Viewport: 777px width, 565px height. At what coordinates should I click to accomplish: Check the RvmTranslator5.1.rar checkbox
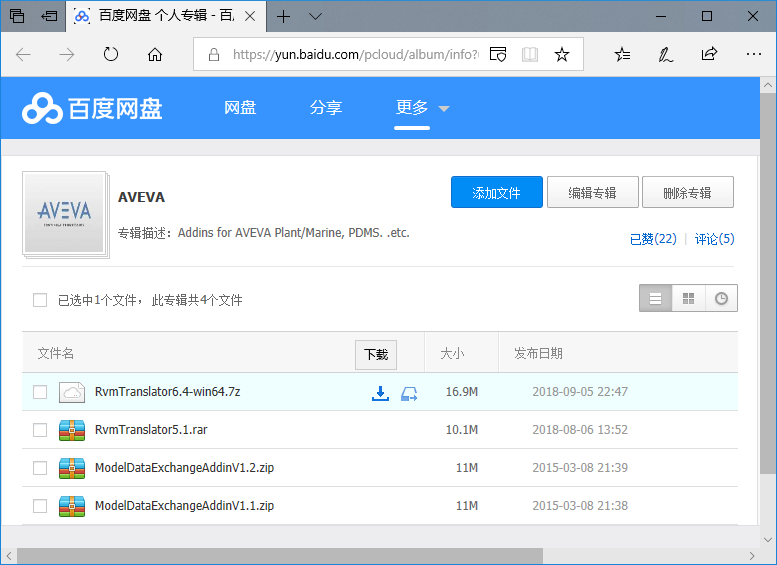(40, 430)
